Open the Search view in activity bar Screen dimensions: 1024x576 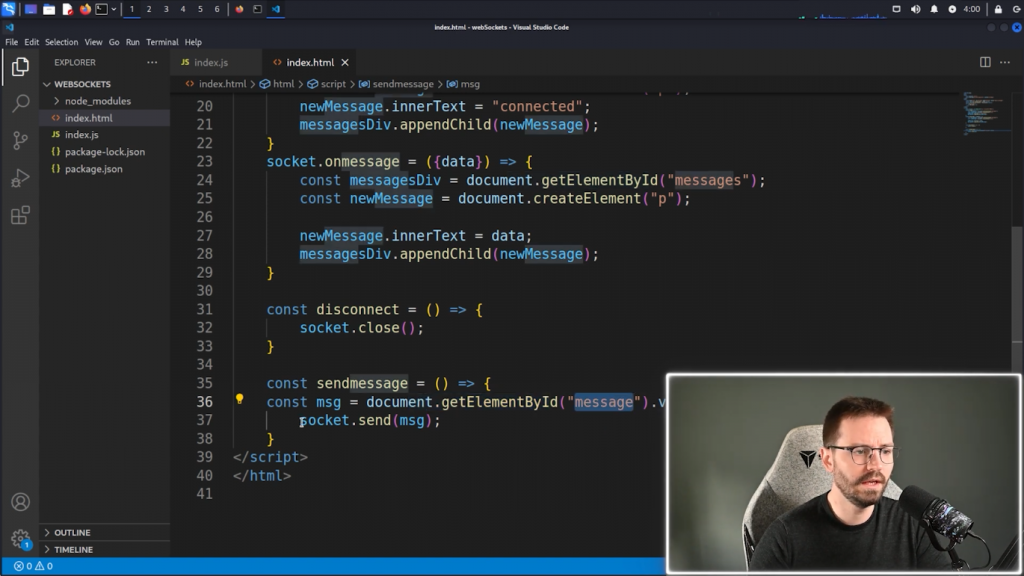(20, 103)
